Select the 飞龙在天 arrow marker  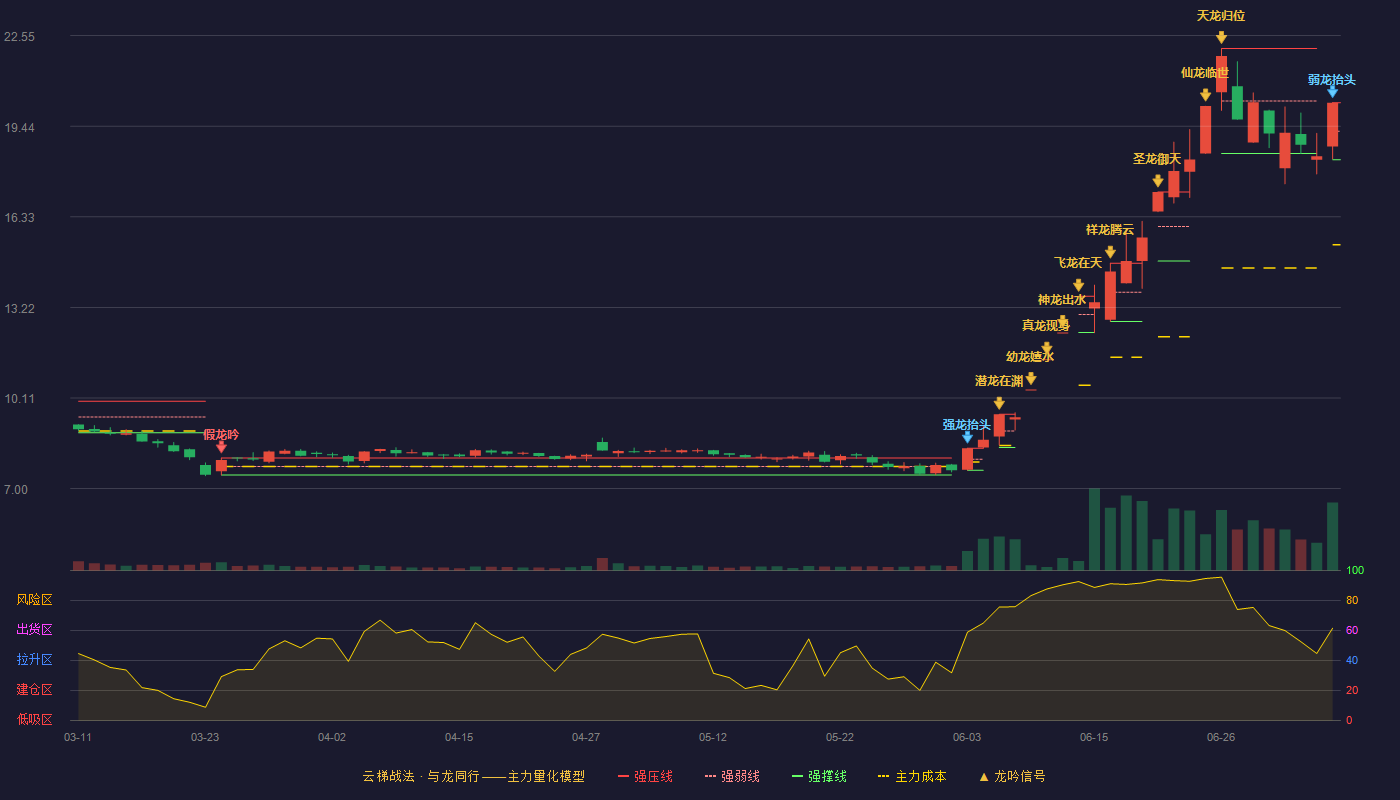[1078, 285]
